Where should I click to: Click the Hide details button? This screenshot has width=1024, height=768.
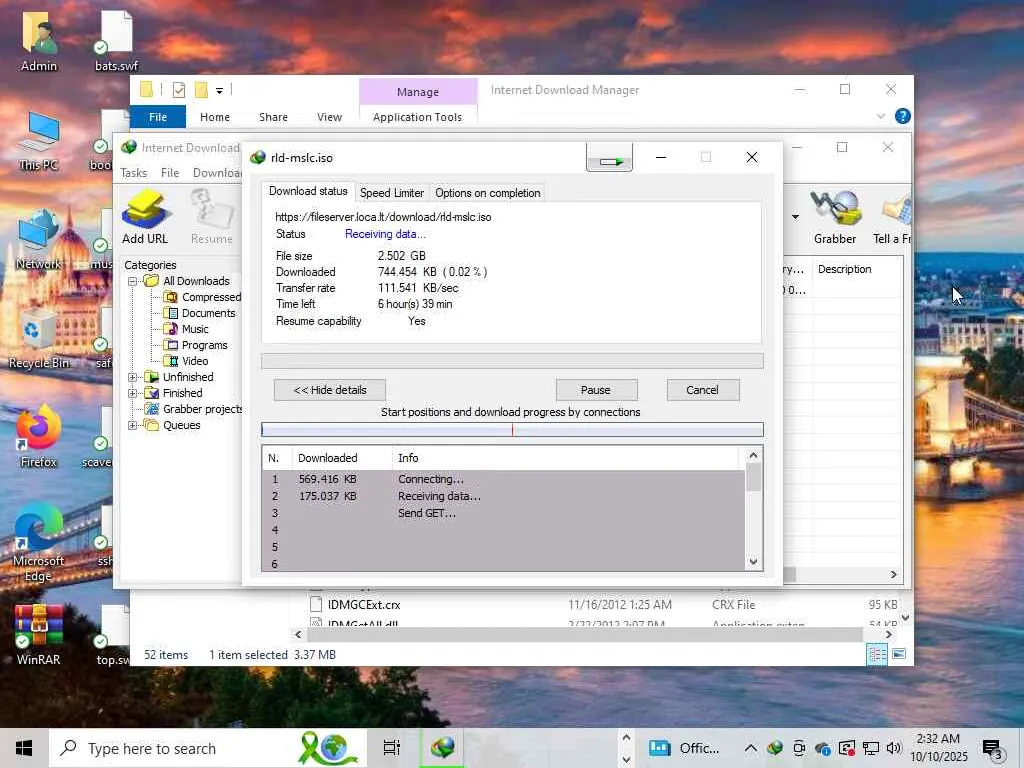pyautogui.click(x=330, y=390)
